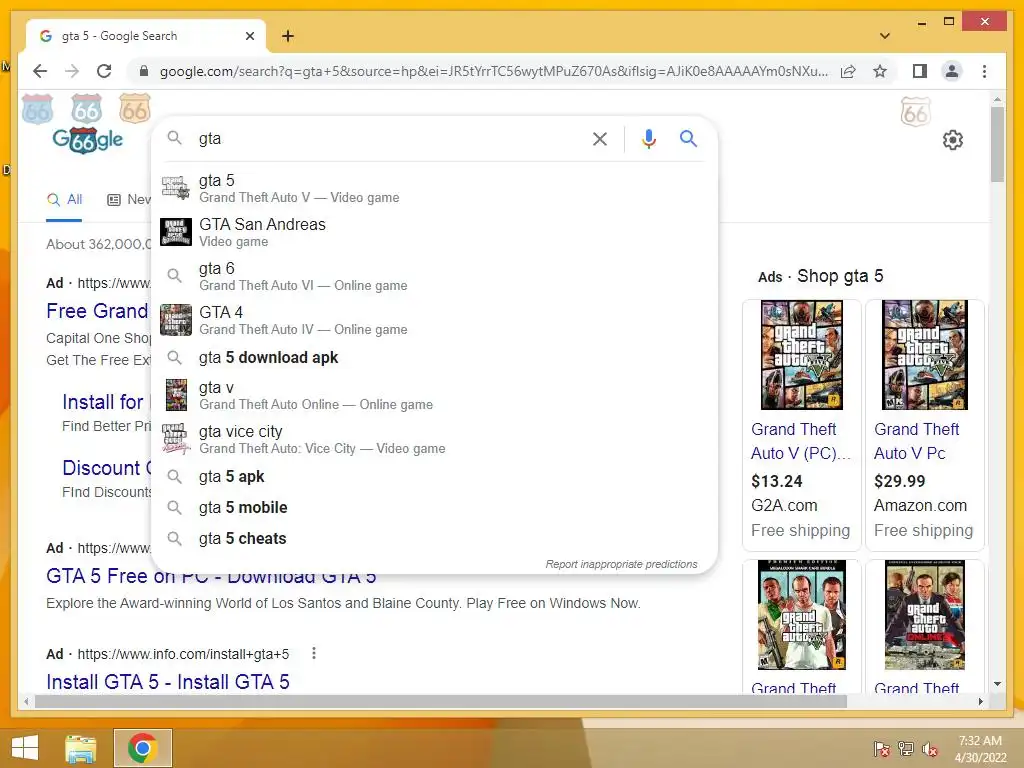Image resolution: width=1024 pixels, height=768 pixels.
Task: Click the Google Route 66 doodle logo
Action: tap(88, 140)
